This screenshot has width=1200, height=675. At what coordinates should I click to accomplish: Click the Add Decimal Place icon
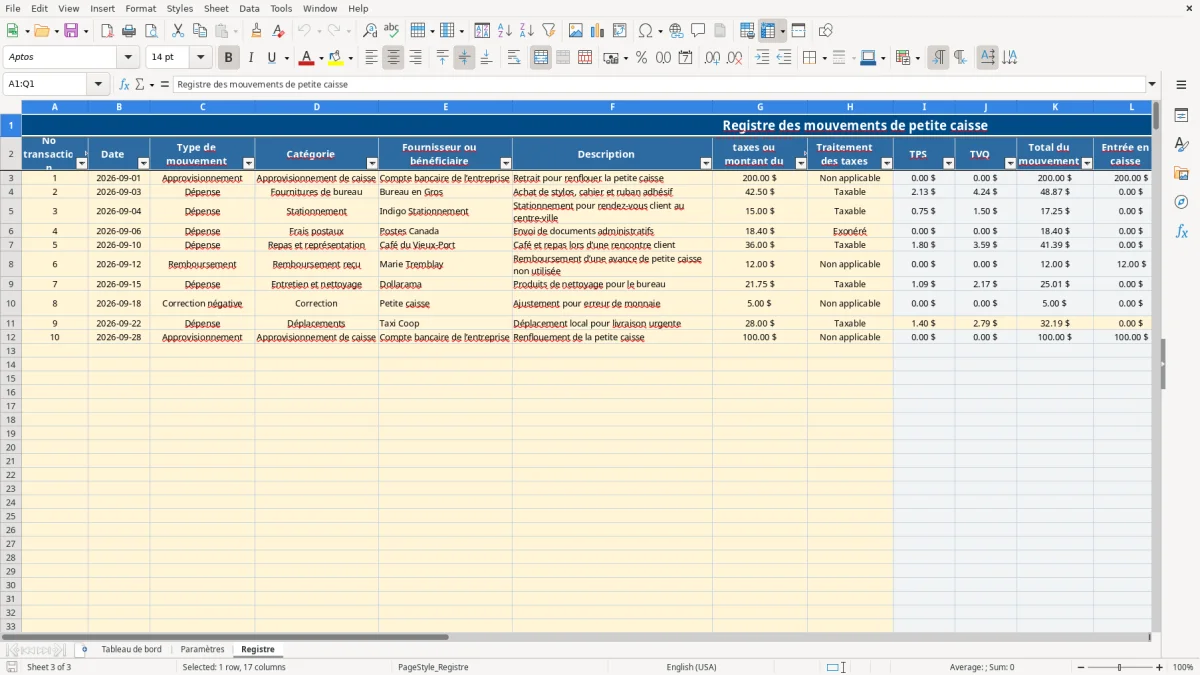(x=713, y=58)
